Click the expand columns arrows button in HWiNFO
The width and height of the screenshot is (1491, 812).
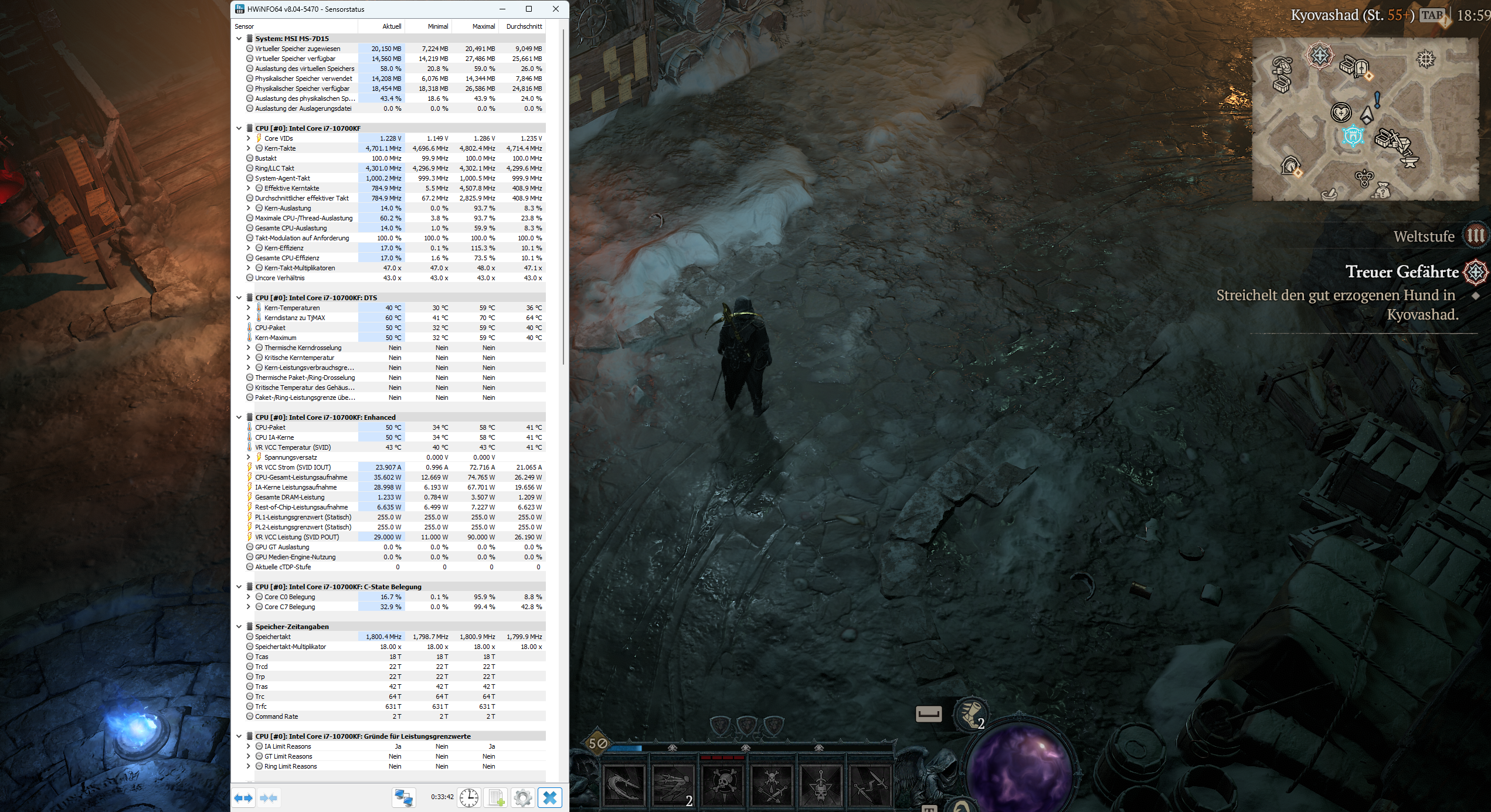pos(243,797)
